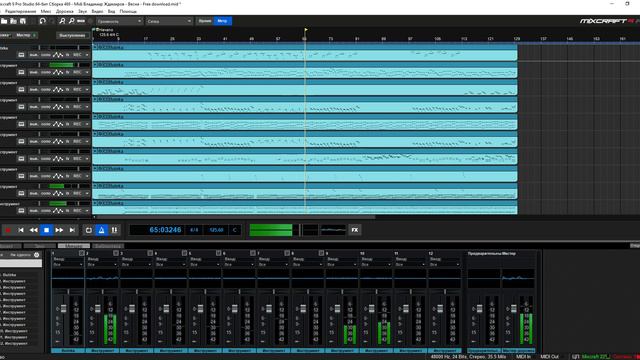Click the 65:03246 position display
This screenshot has height=360, width=640.
pyautogui.click(x=165, y=230)
